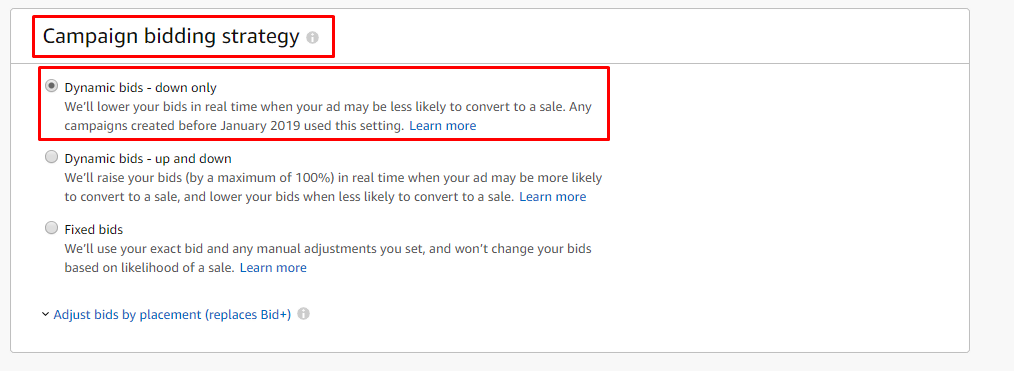The height and width of the screenshot is (371, 1014).
Task: Click the 'Dynamic bids - up and down' label text
Action: tap(148, 158)
